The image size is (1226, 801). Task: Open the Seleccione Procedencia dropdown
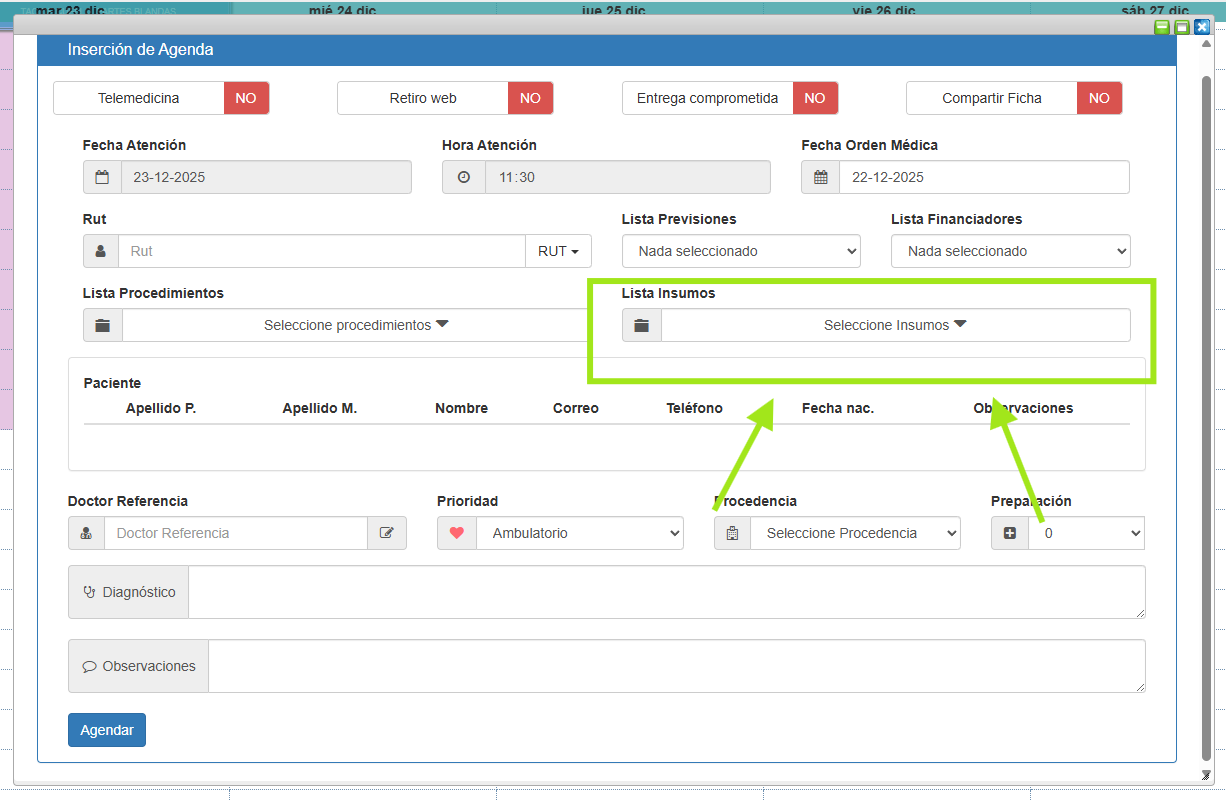[x=855, y=533]
